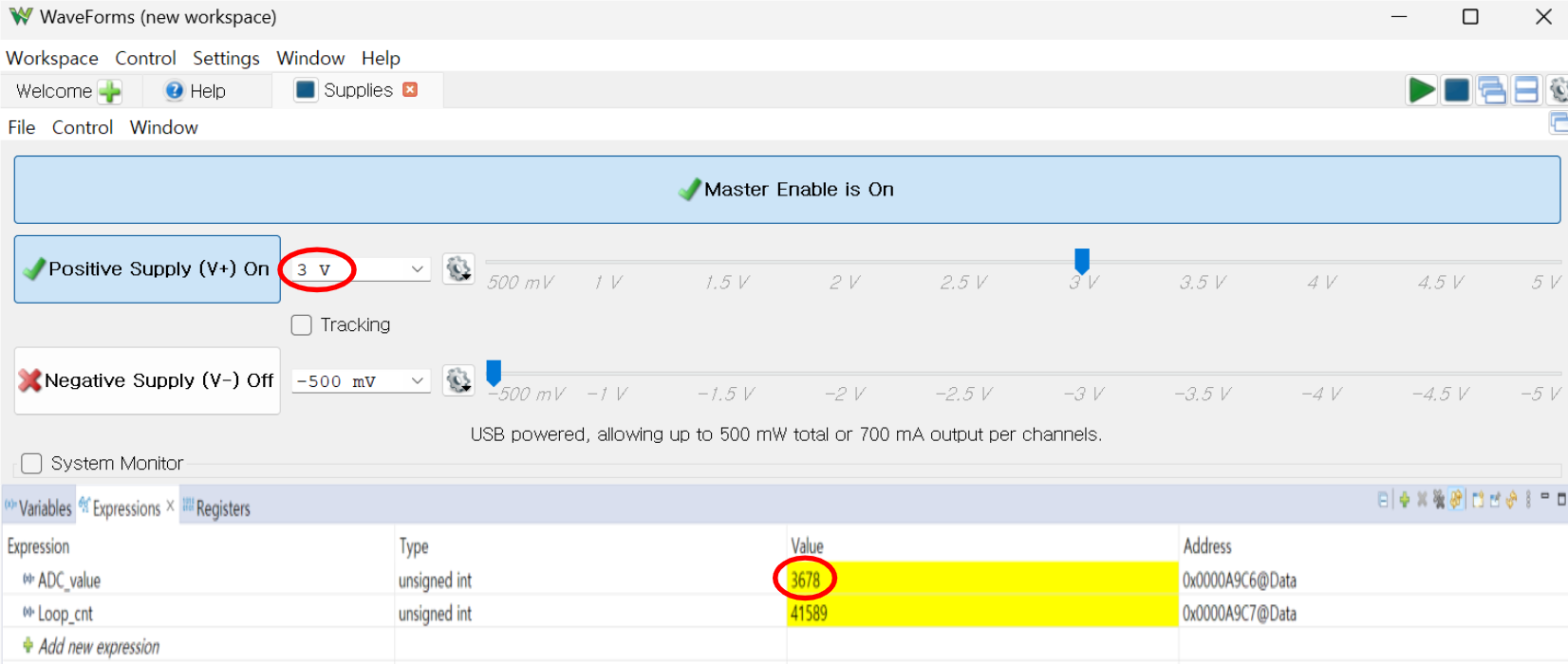This screenshot has height=664, width=1568.
Task: Close the Supplies tab with red X
Action: 410,89
